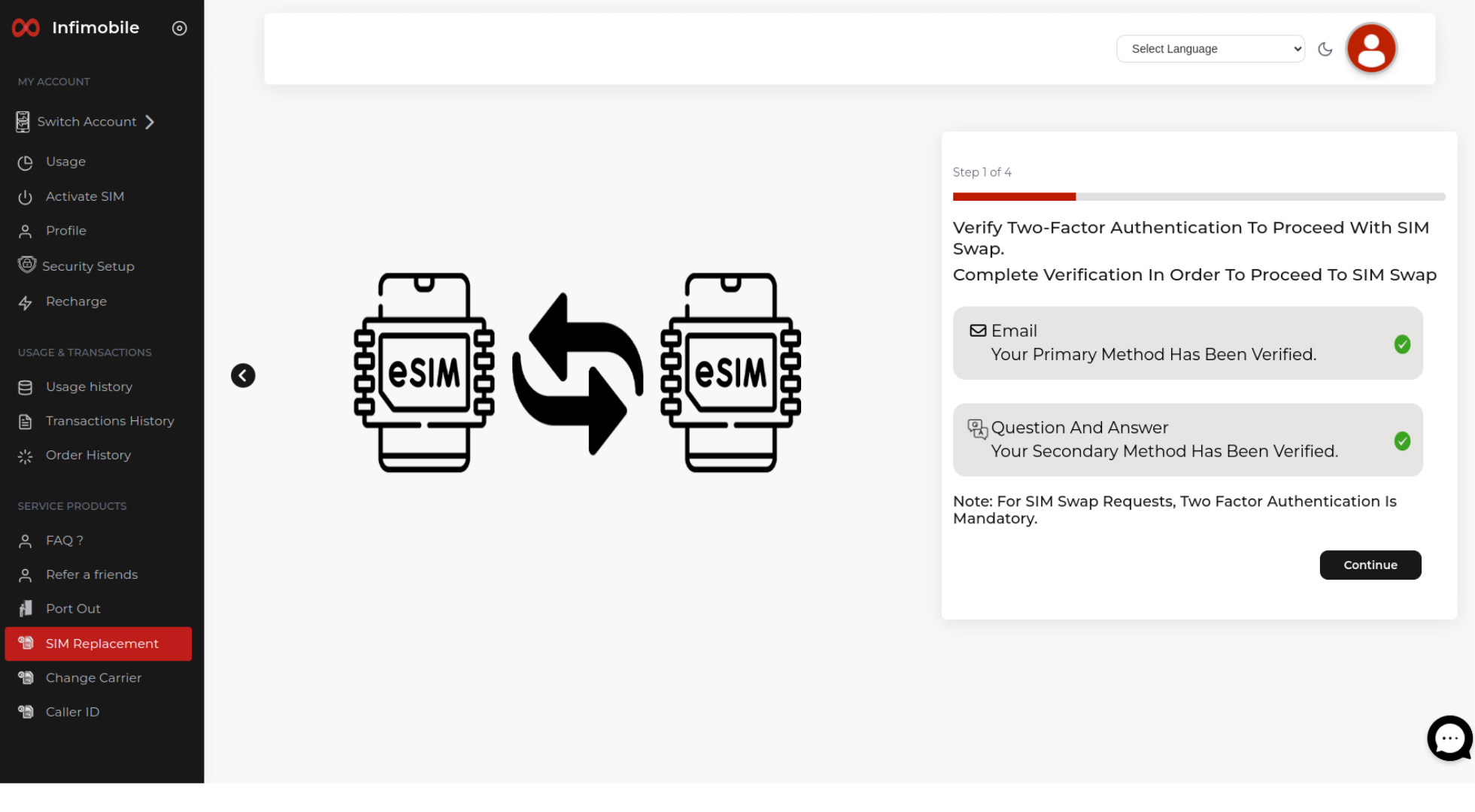Viewport: 1475px width, 812px height.
Task: Open Change Carrier link
Action: [x=93, y=677]
